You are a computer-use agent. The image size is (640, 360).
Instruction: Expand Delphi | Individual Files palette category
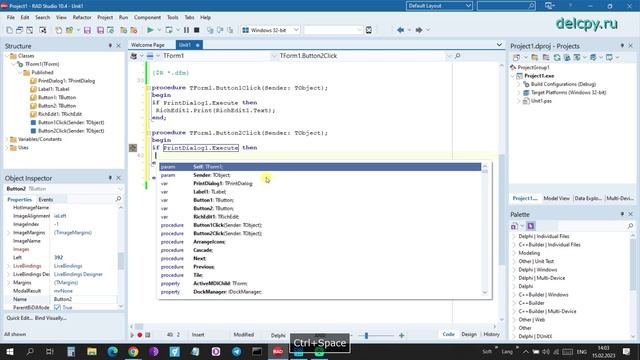click(514, 236)
